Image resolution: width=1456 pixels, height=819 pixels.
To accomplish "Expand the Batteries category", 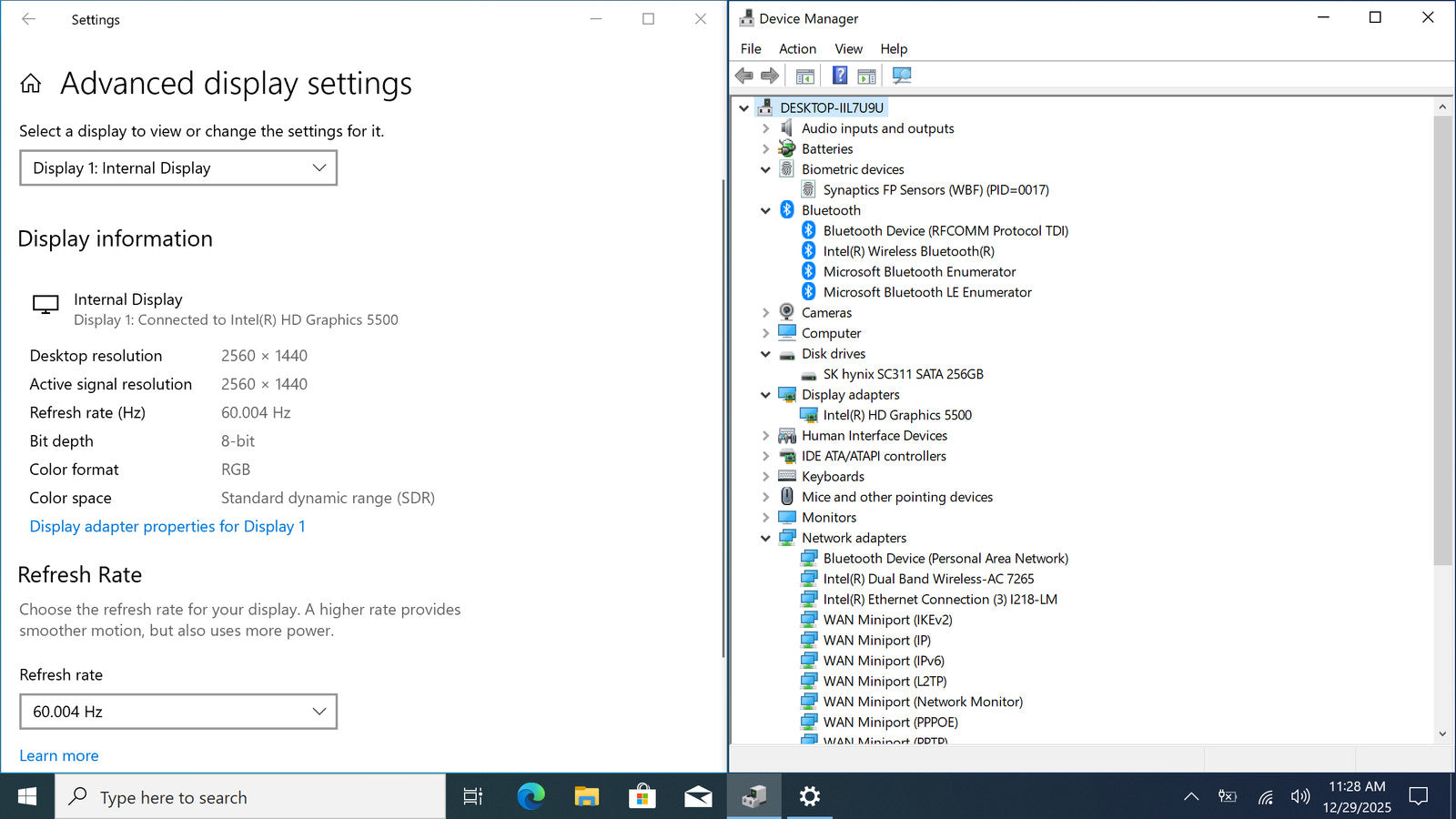I will coord(765,149).
